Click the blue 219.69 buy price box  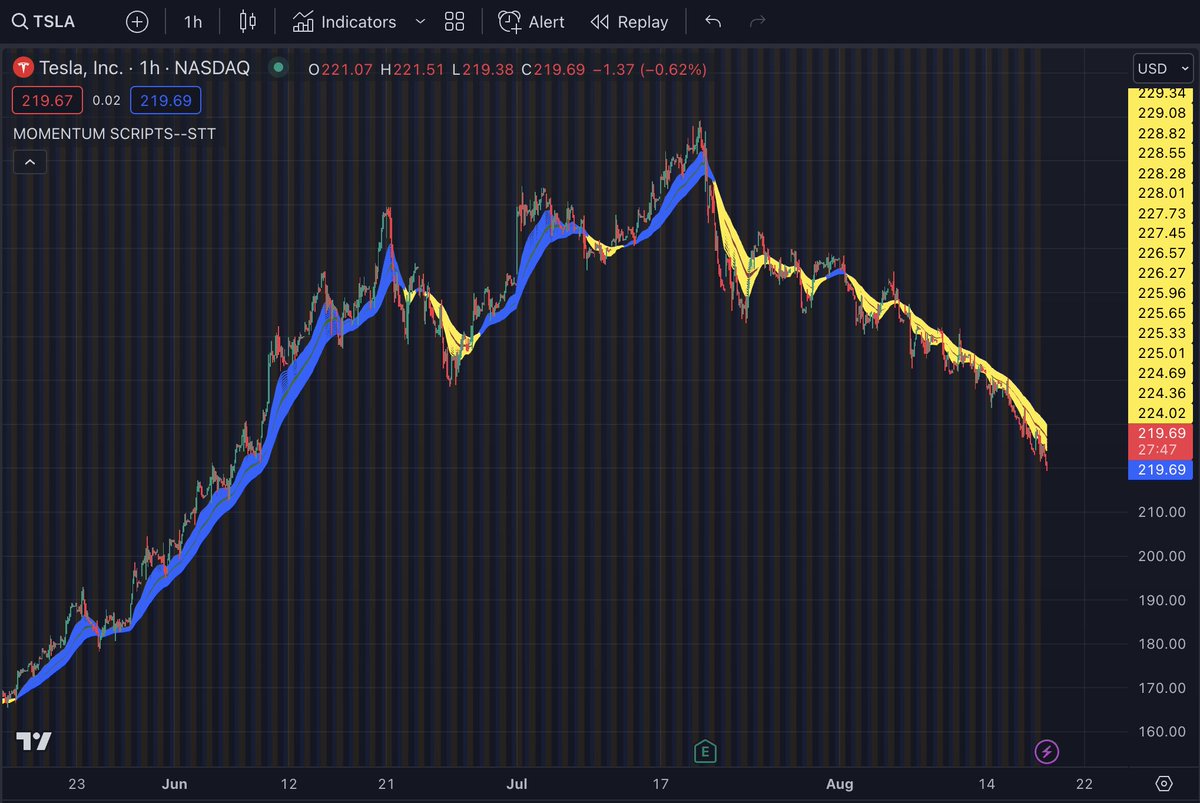[x=167, y=100]
